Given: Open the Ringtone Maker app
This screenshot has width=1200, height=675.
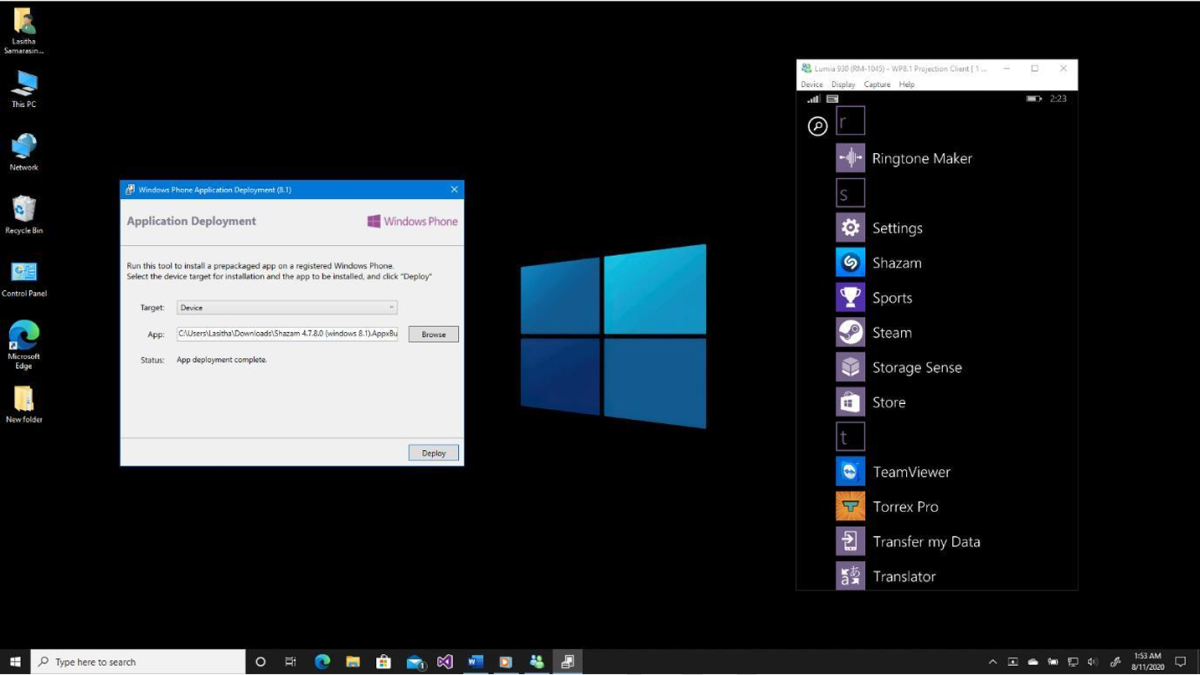Looking at the screenshot, I should click(850, 158).
